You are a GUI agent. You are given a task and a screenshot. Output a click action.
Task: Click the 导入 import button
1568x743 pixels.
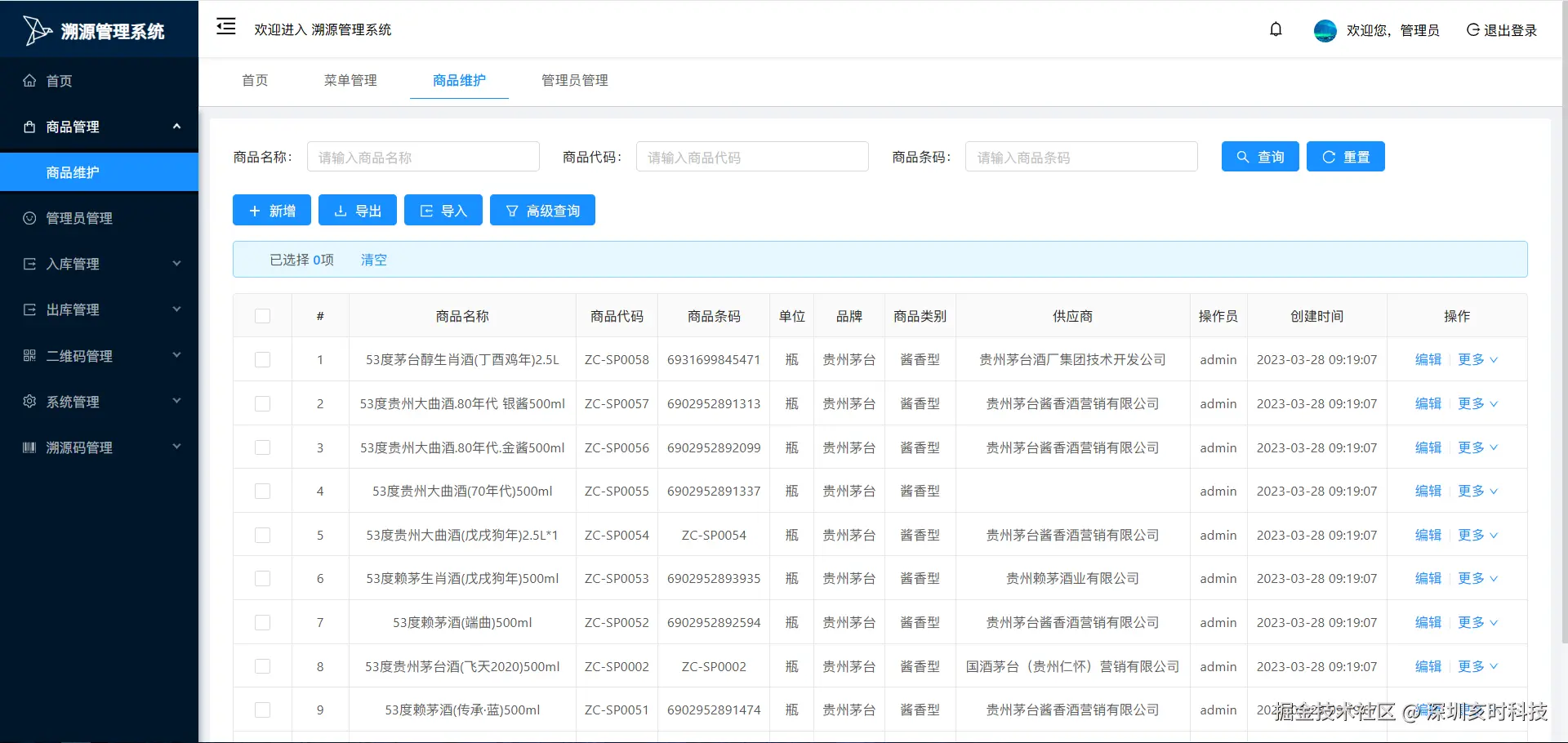coord(443,211)
